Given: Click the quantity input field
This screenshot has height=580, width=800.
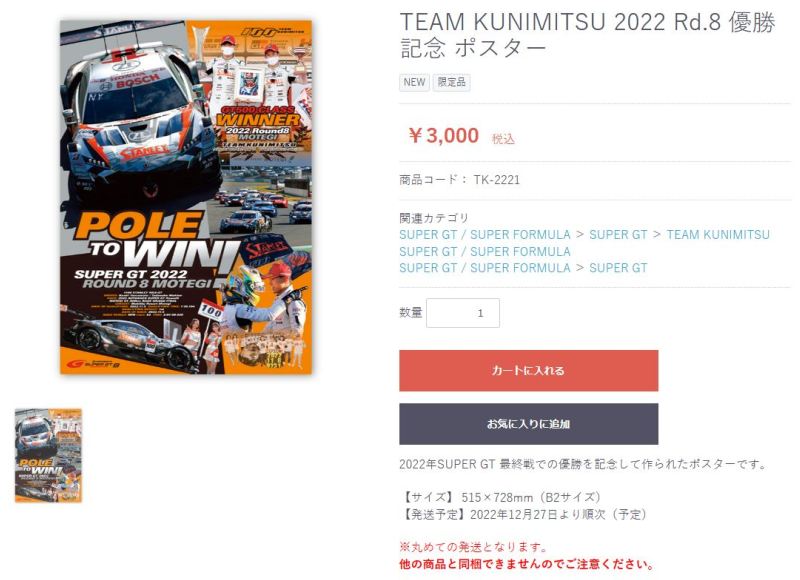Looking at the screenshot, I should tap(463, 313).
